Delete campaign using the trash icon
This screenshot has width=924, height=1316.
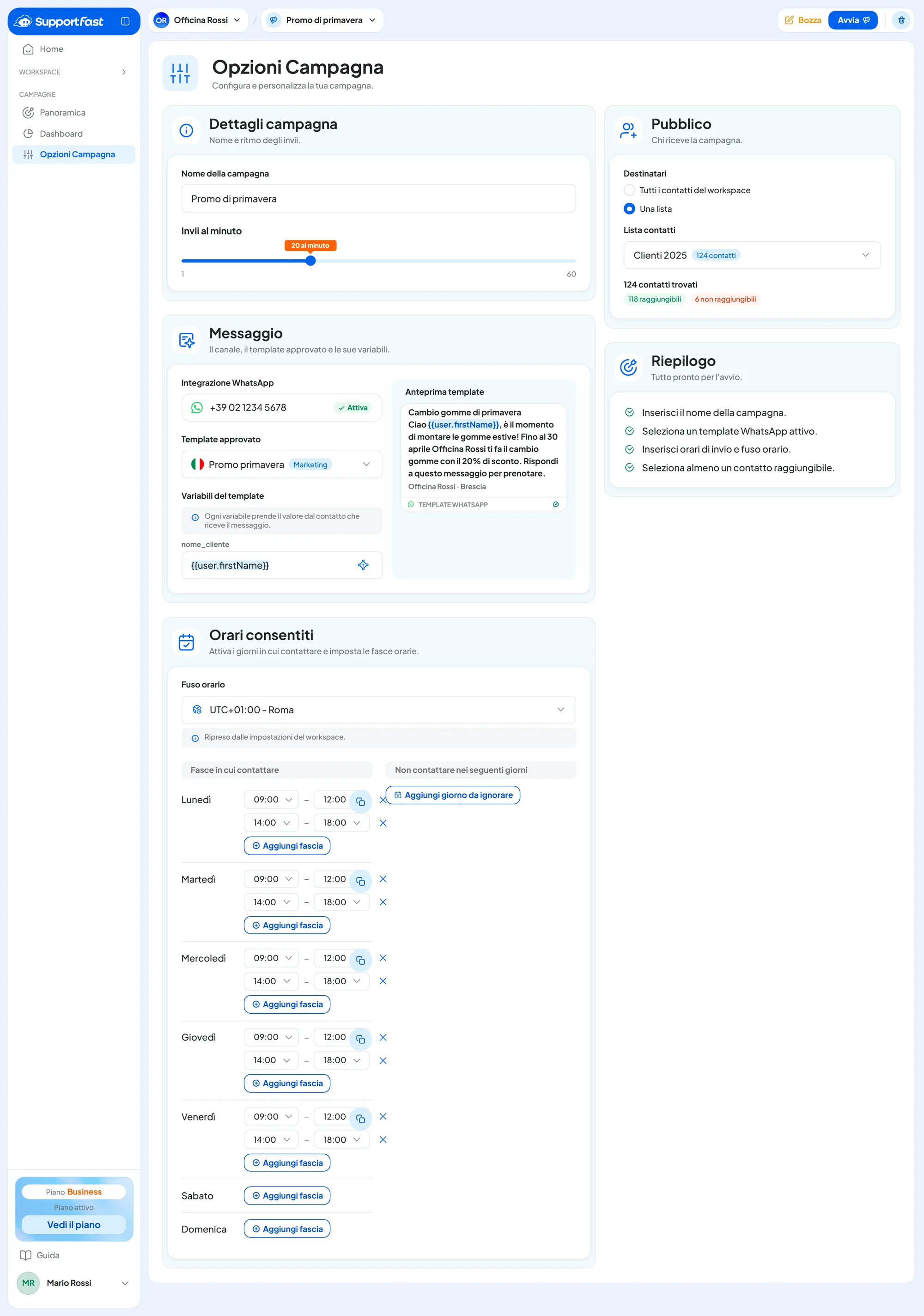click(x=901, y=20)
